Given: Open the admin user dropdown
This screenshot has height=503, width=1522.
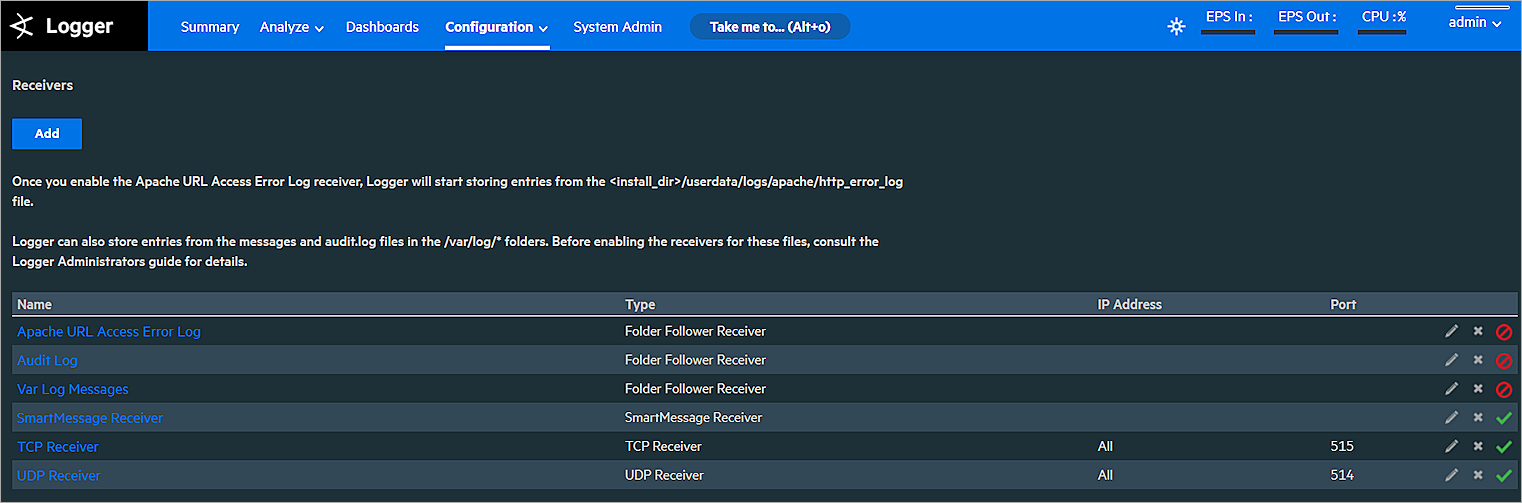Looking at the screenshot, I should point(1475,23).
